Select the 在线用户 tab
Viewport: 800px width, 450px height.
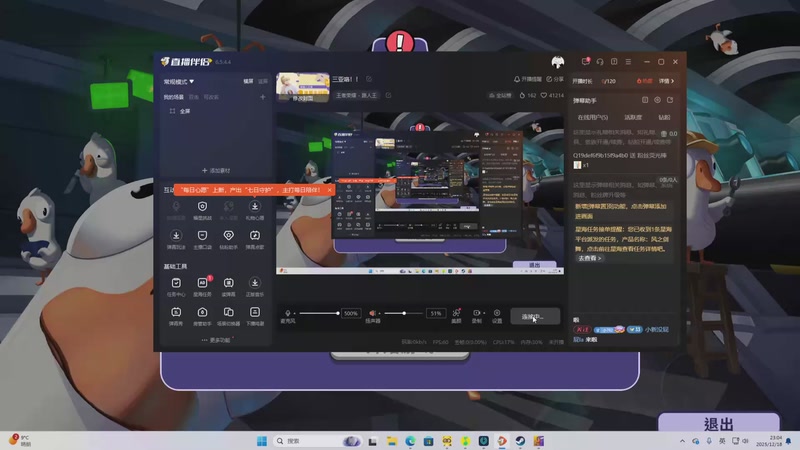[x=592, y=117]
